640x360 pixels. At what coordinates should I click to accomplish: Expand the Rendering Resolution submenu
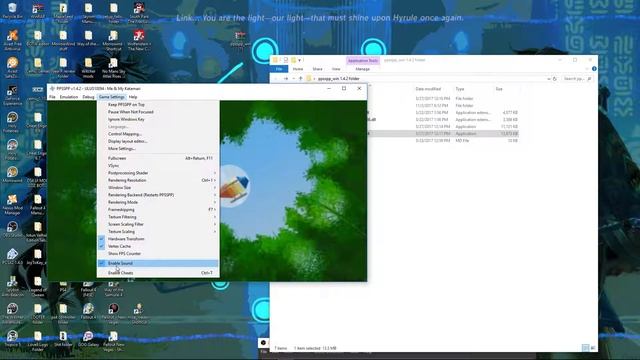tap(158, 180)
